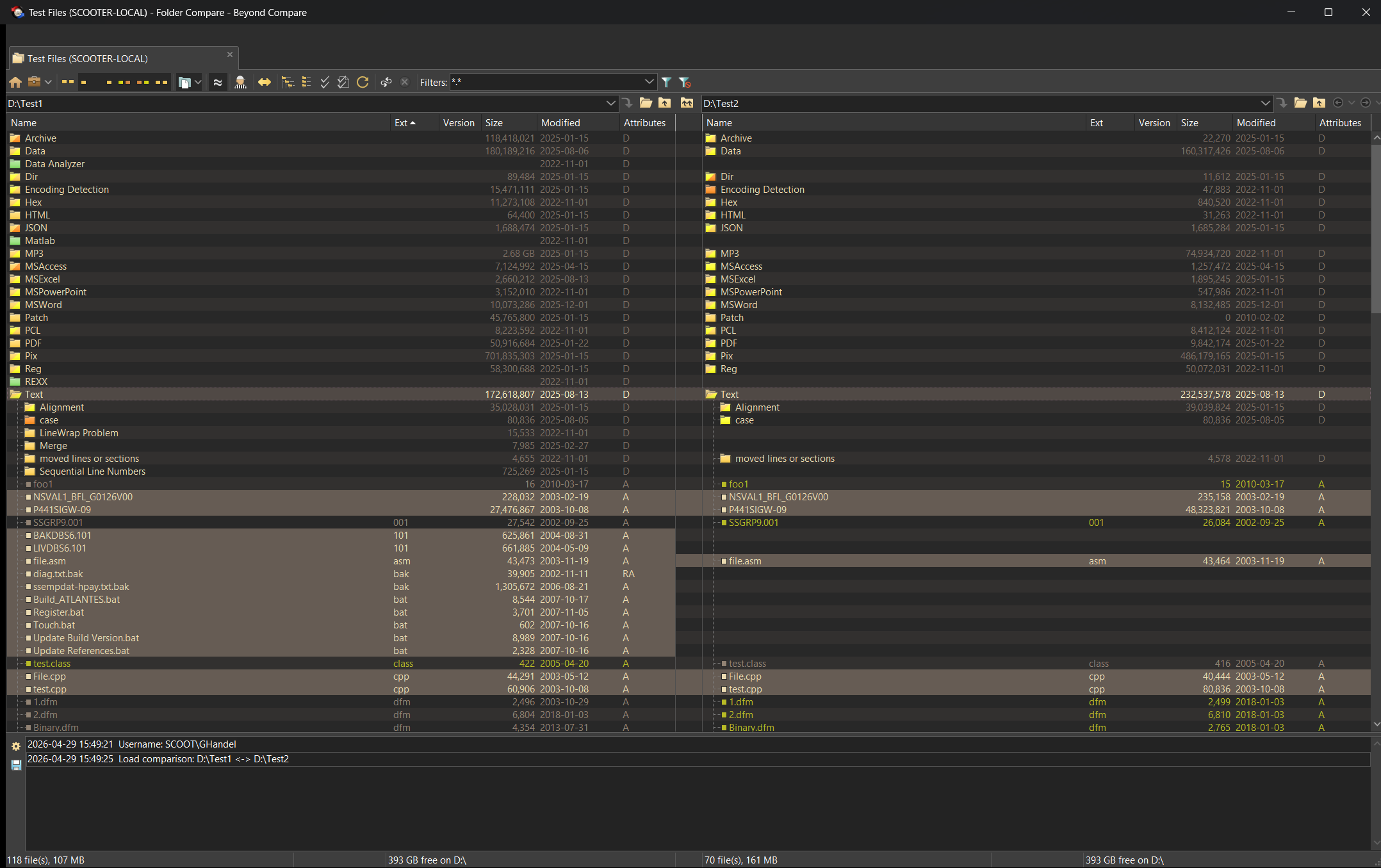Open file filters funnel icon
Viewport: 1381px width, 868px height.
667,82
